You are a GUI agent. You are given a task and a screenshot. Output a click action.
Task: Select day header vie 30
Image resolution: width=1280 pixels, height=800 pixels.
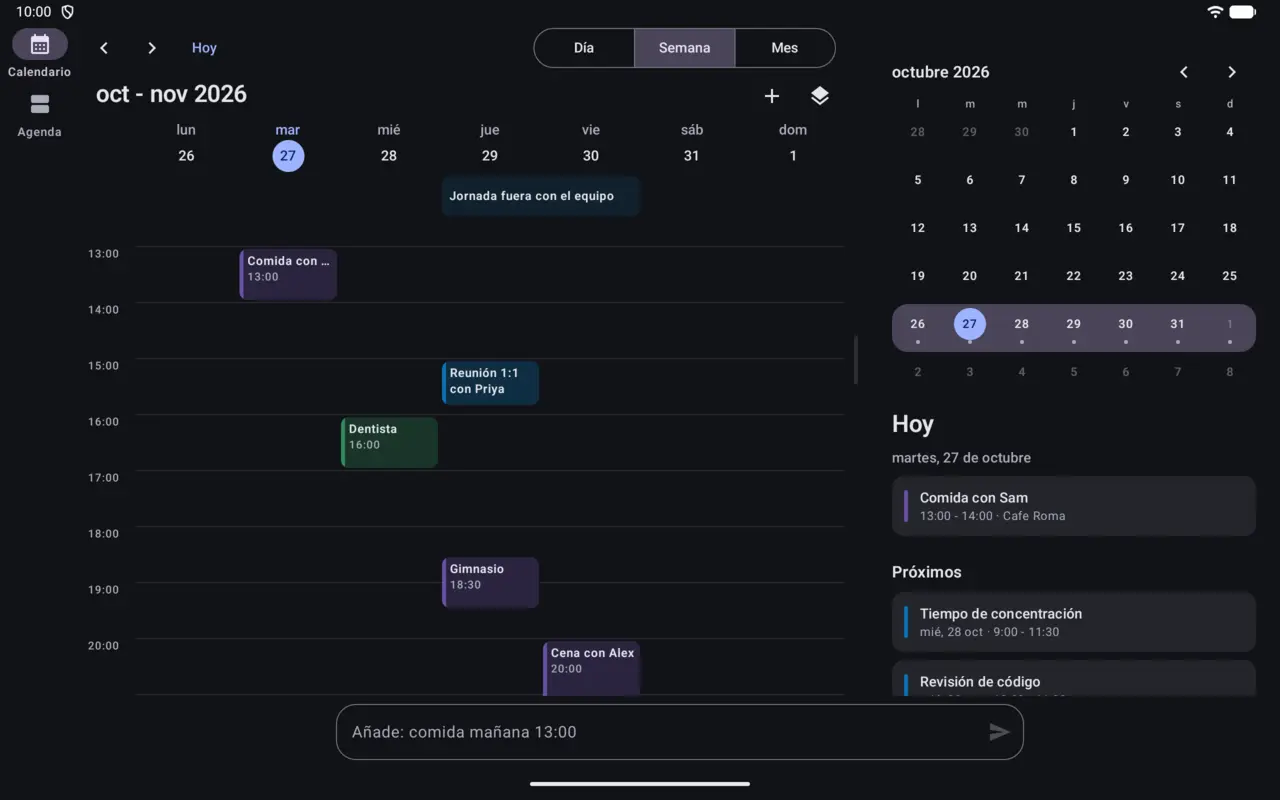[591, 144]
